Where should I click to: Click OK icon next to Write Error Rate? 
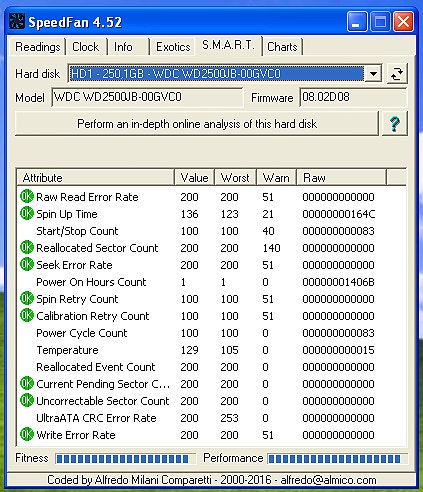27,434
